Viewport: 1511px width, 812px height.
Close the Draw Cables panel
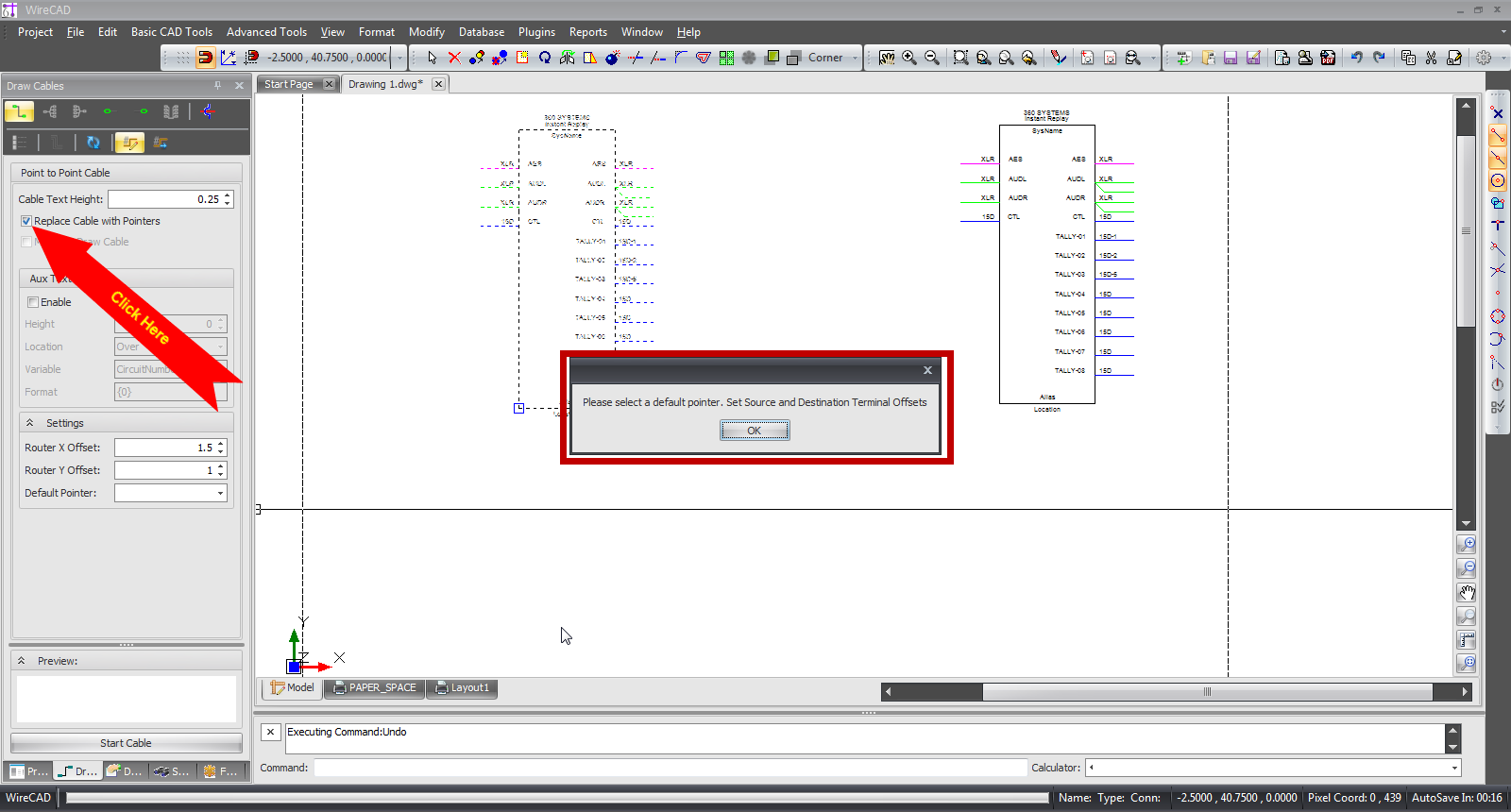[x=239, y=86]
